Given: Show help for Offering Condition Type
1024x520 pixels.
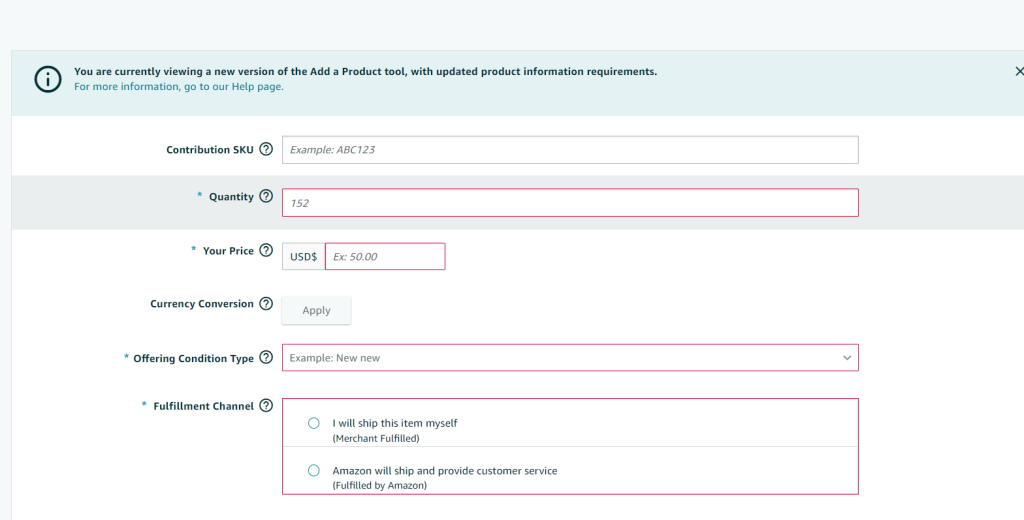Looking at the screenshot, I should tap(266, 357).
